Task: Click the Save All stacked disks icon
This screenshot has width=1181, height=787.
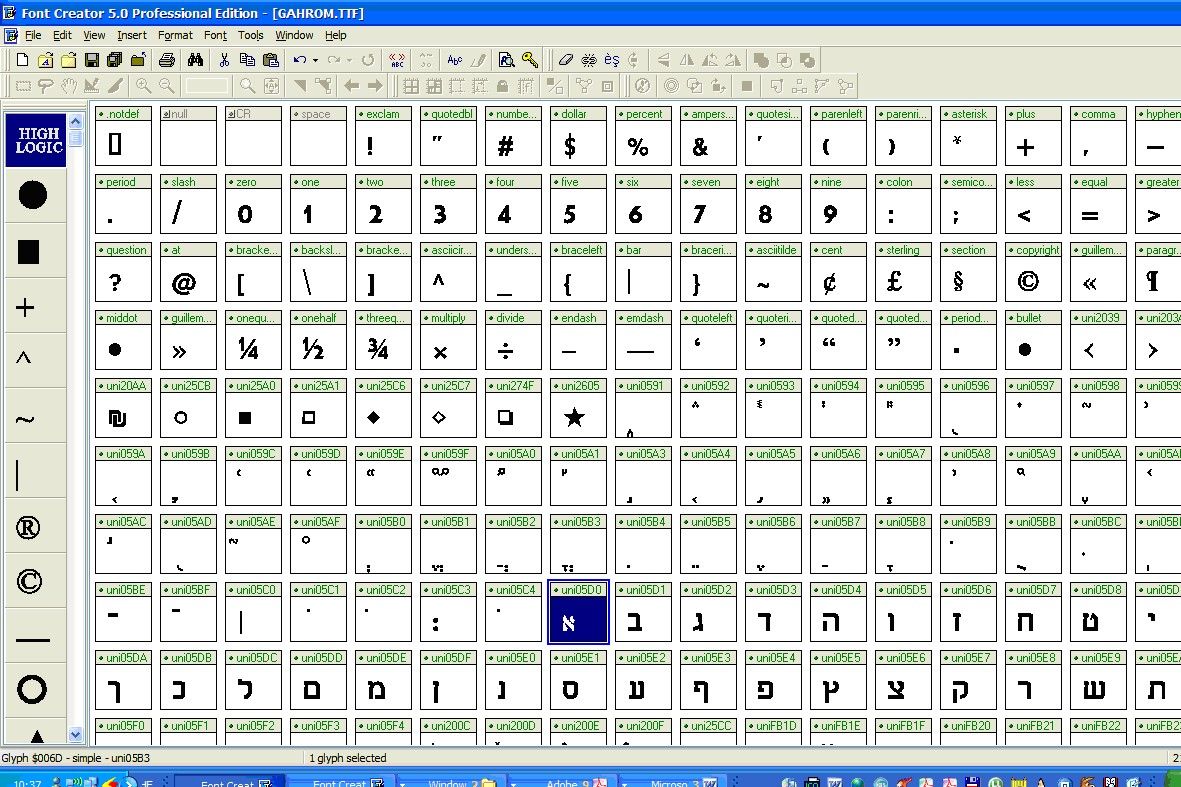Action: (114, 60)
